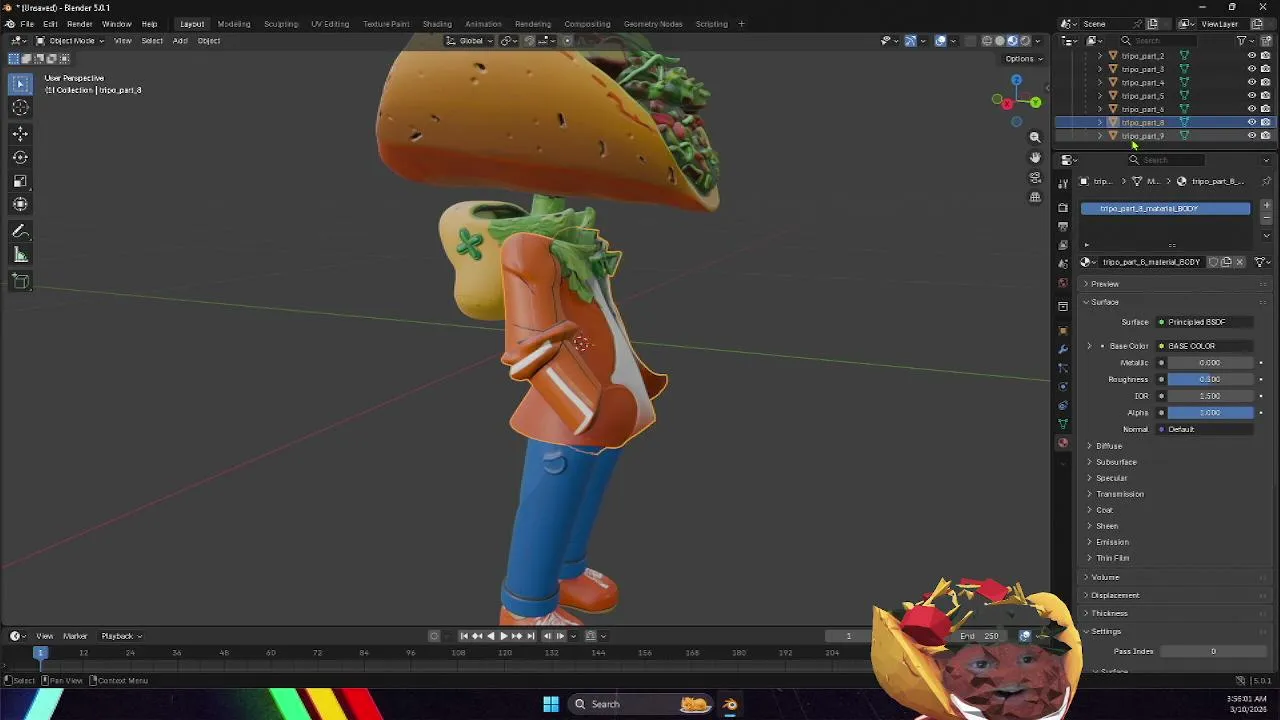Select the Transform tool
This screenshot has height=720, width=1280.
pyautogui.click(x=21, y=205)
